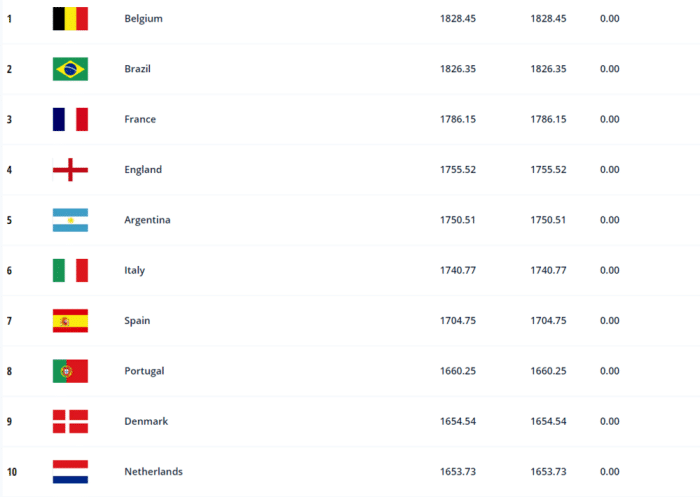Click the Portugal flag icon

click(70, 371)
